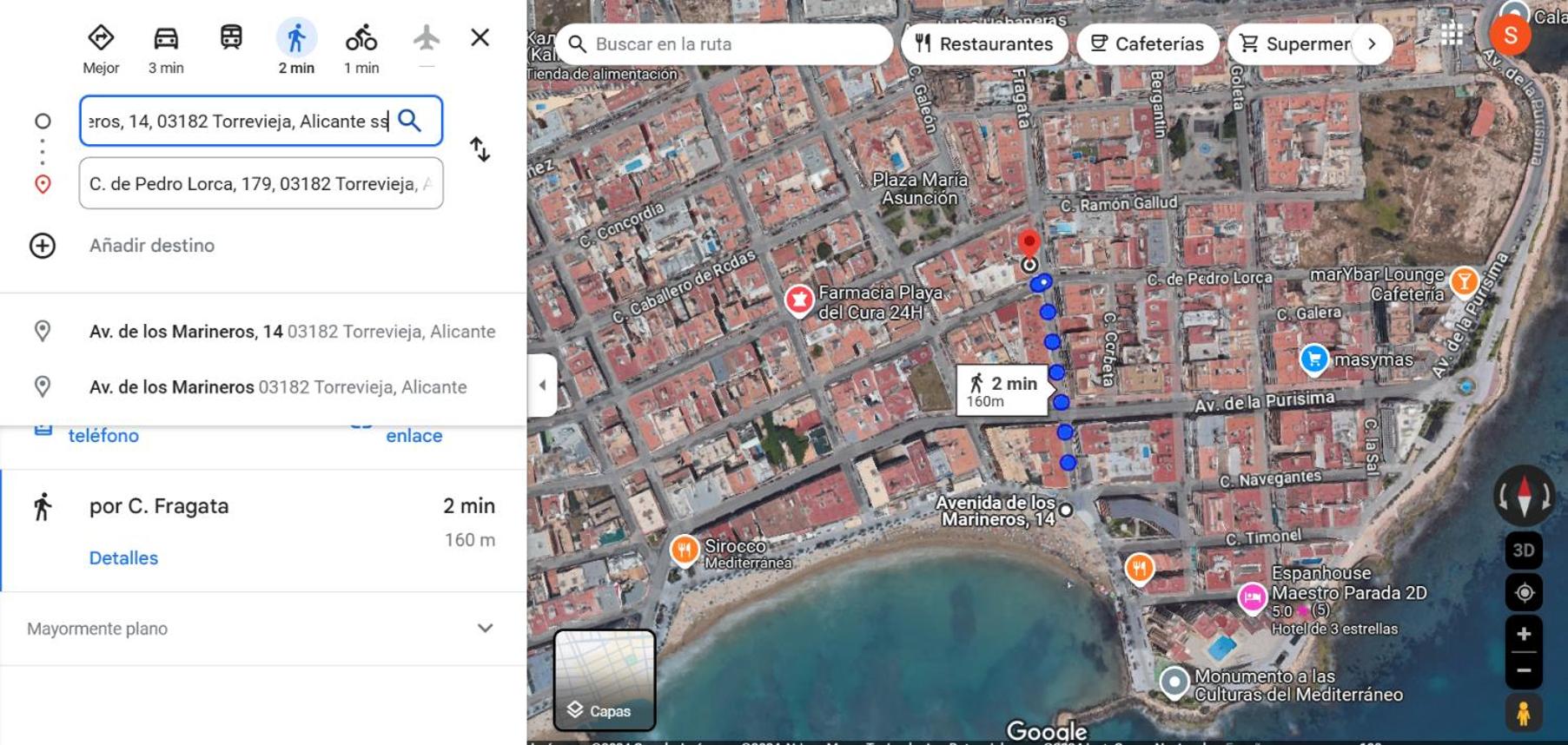Send directions to teléfono

[x=103, y=435]
